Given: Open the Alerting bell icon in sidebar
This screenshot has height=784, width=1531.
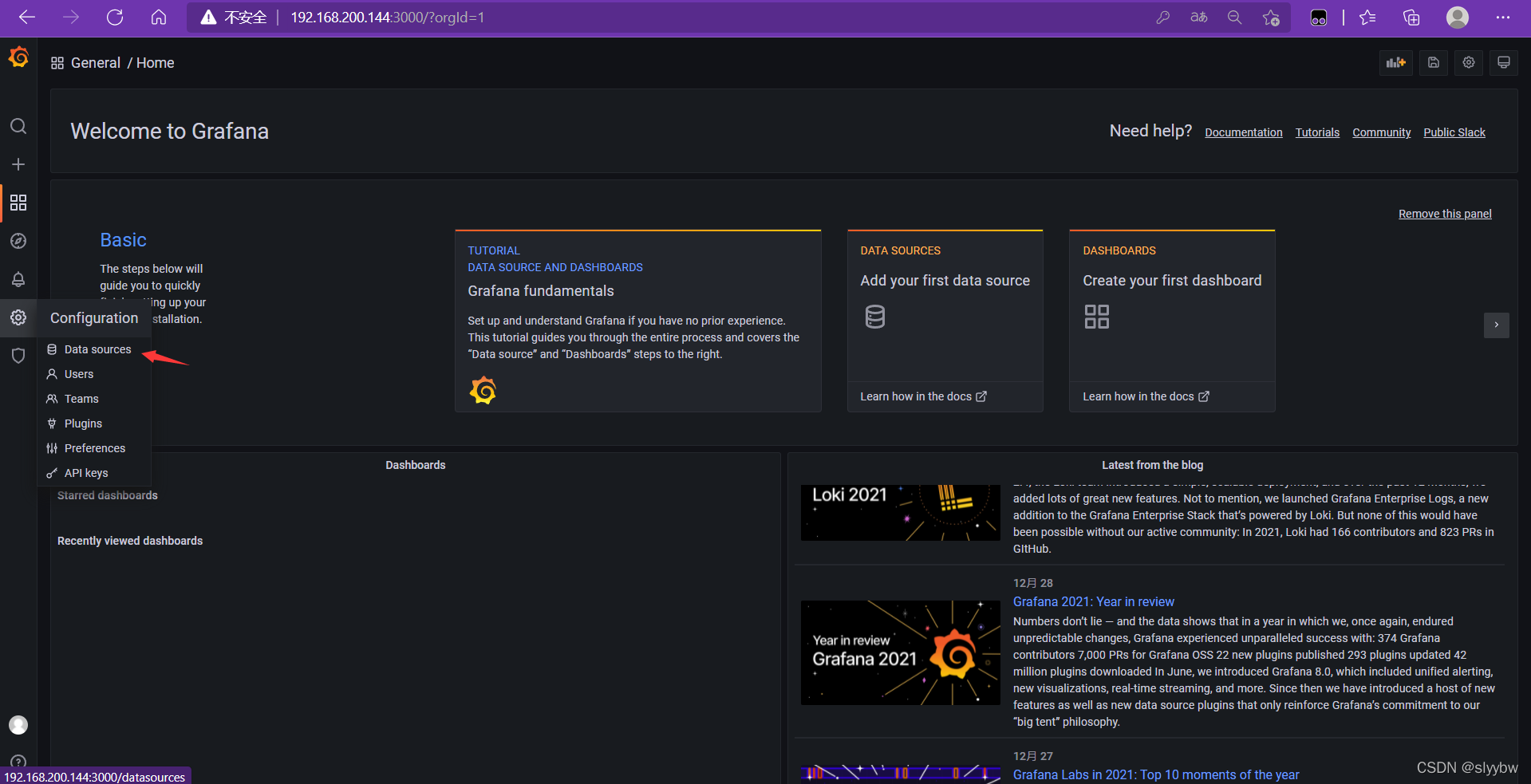Looking at the screenshot, I should (x=18, y=279).
